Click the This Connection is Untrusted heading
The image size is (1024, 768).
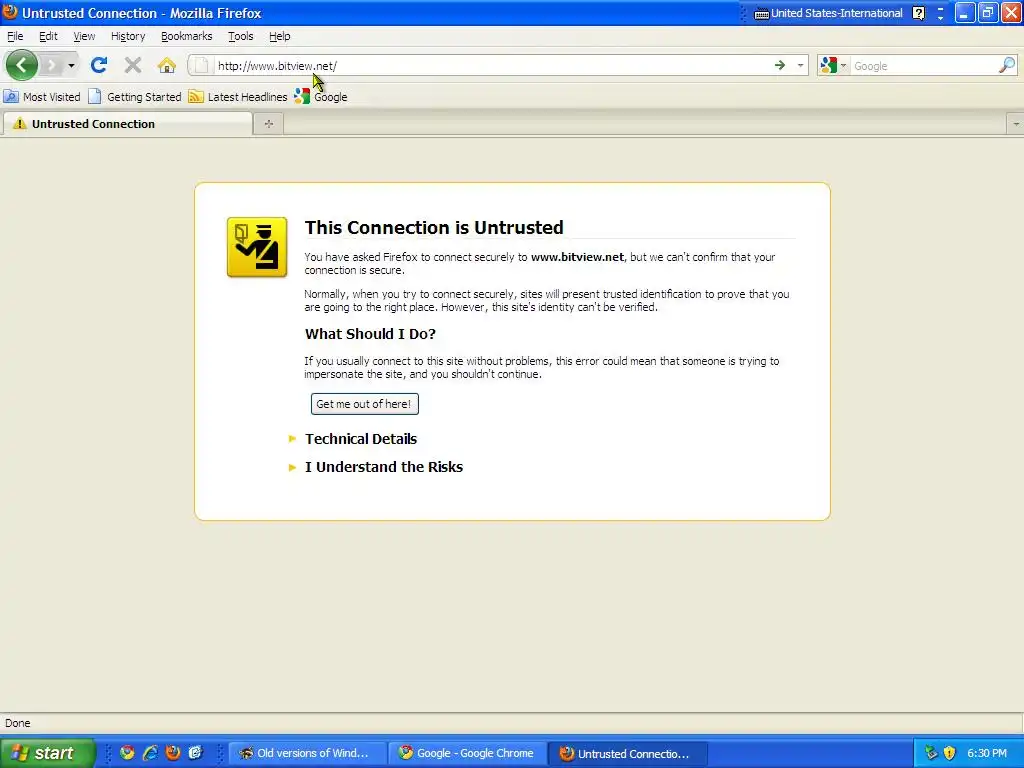click(434, 227)
